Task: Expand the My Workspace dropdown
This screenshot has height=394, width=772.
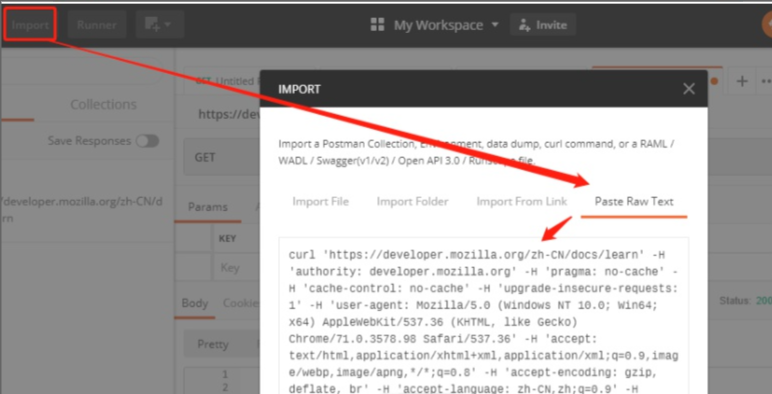Action: click(x=446, y=25)
